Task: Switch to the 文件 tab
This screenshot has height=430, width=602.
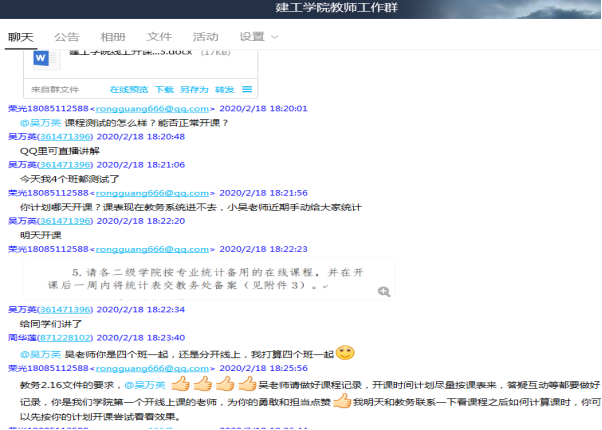Action: (x=159, y=37)
